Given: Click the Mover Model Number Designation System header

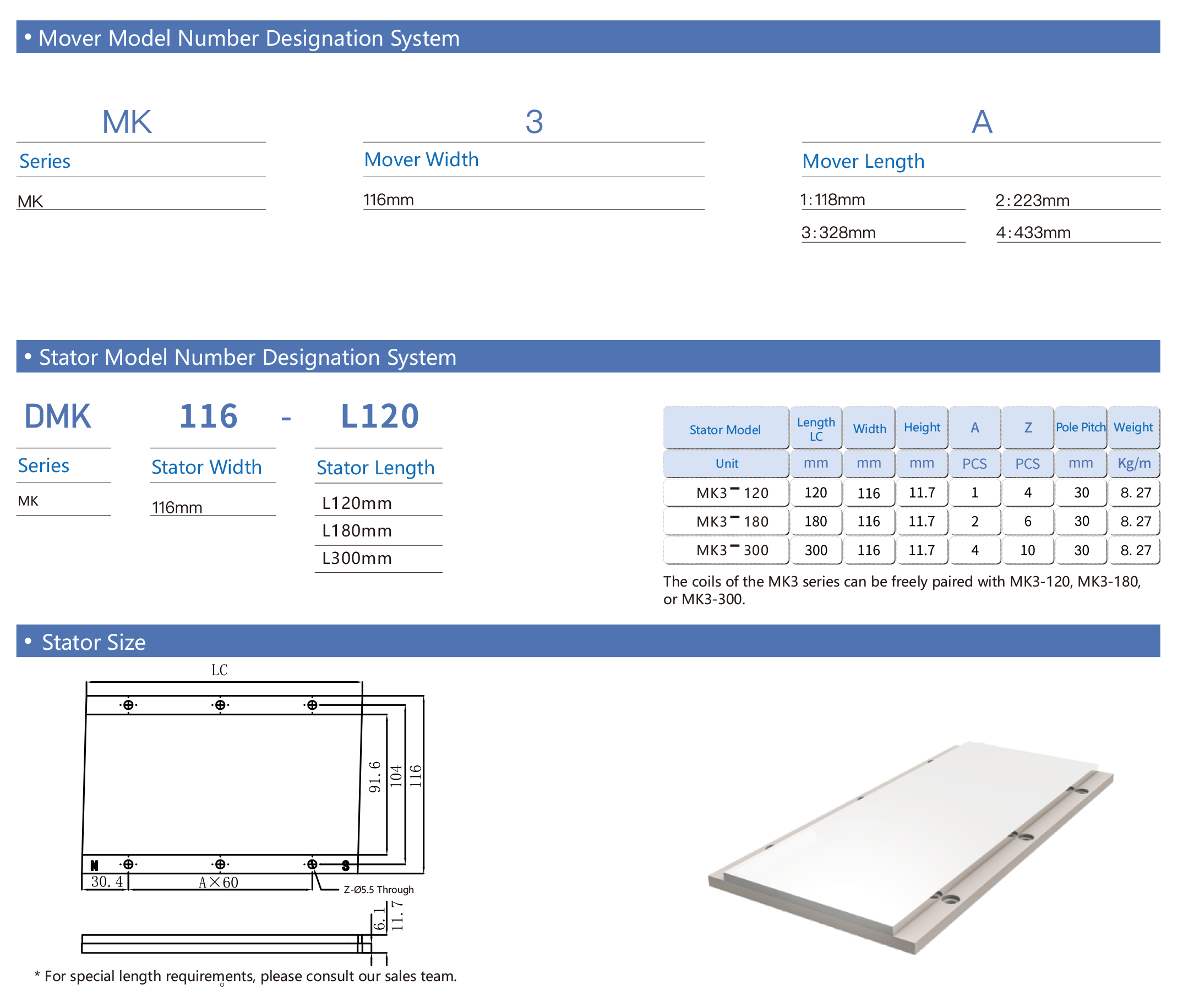Looking at the screenshot, I should click(248, 37).
